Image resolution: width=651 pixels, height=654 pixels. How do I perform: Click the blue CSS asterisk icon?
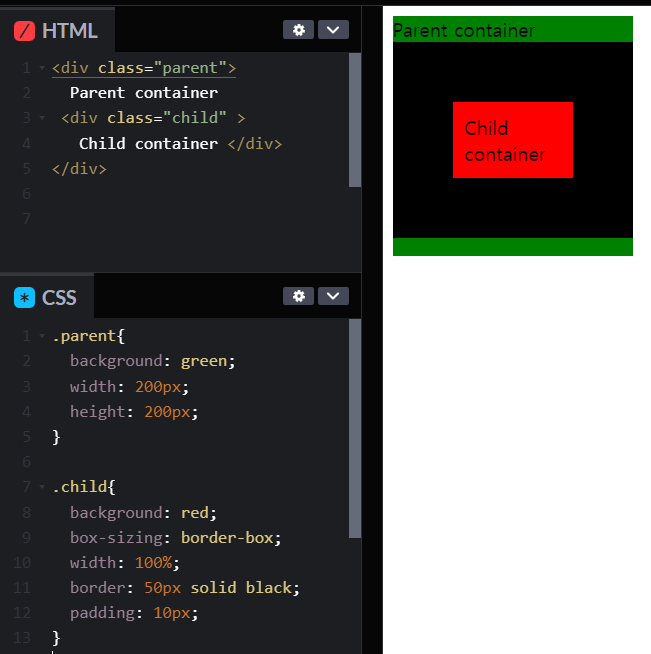point(24,298)
